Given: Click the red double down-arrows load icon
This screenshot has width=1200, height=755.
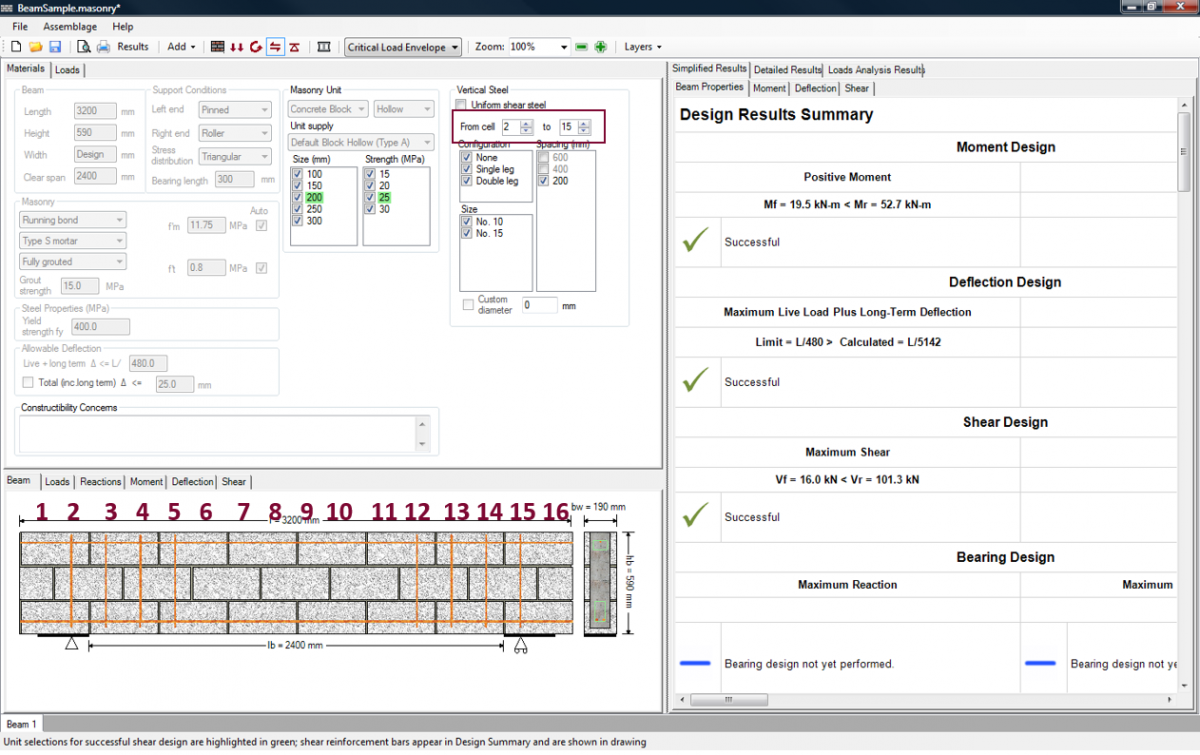Looking at the screenshot, I should coord(237,47).
